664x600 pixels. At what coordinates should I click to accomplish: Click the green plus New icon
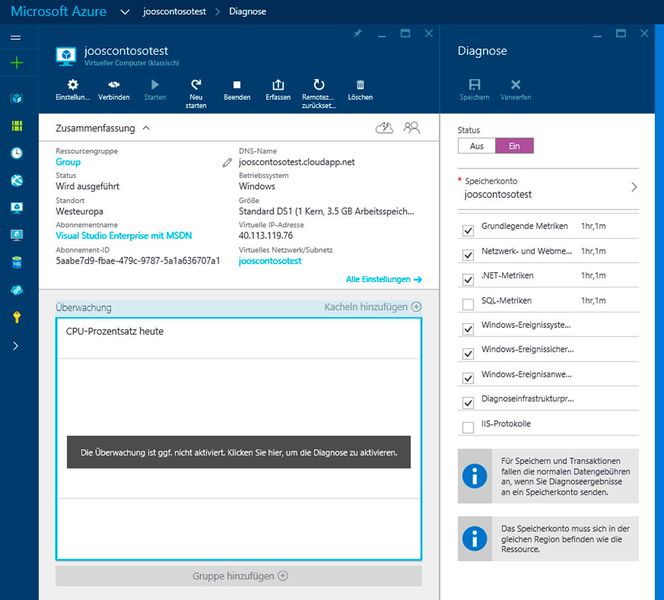coord(16,63)
